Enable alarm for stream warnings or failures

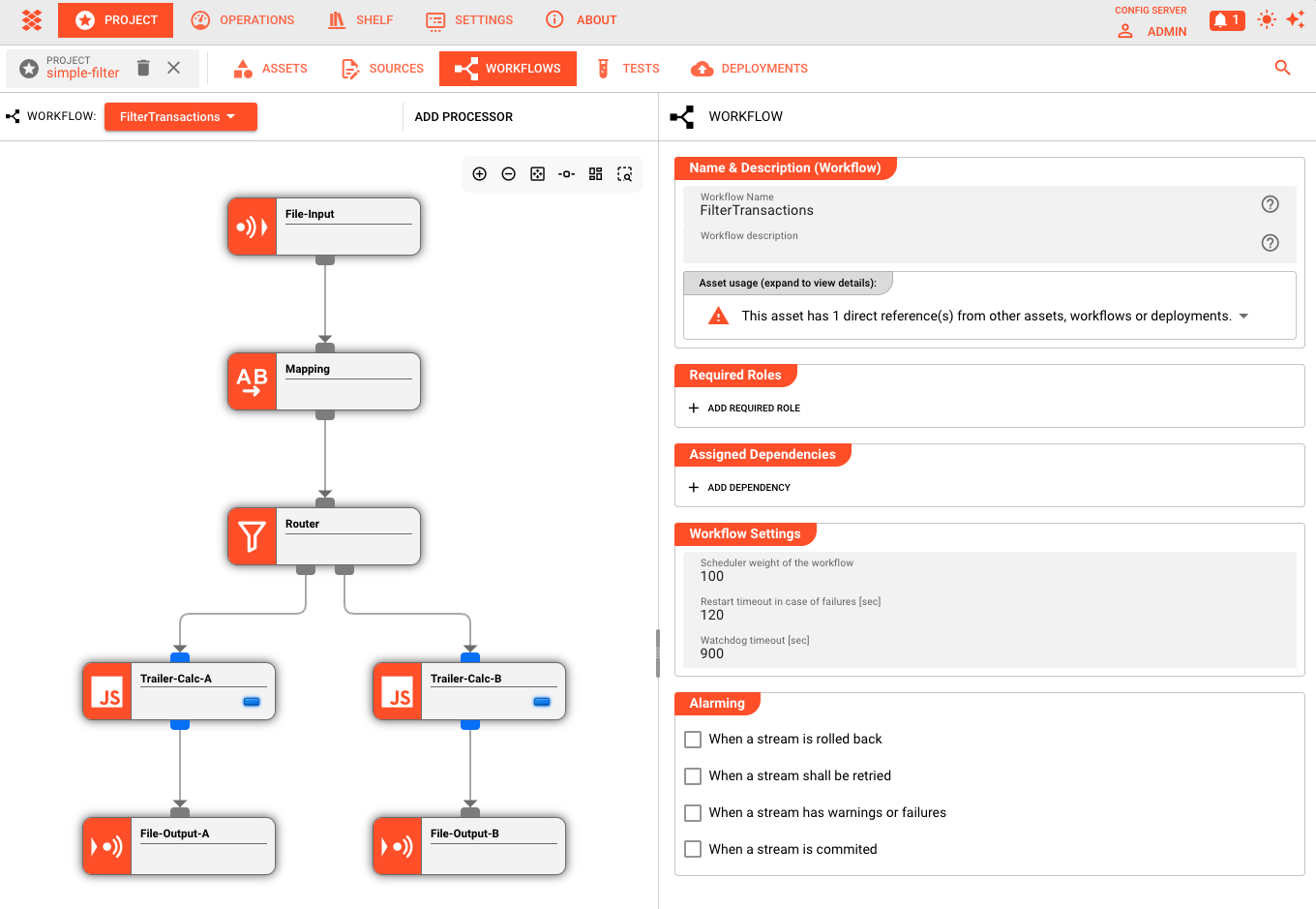(x=693, y=813)
